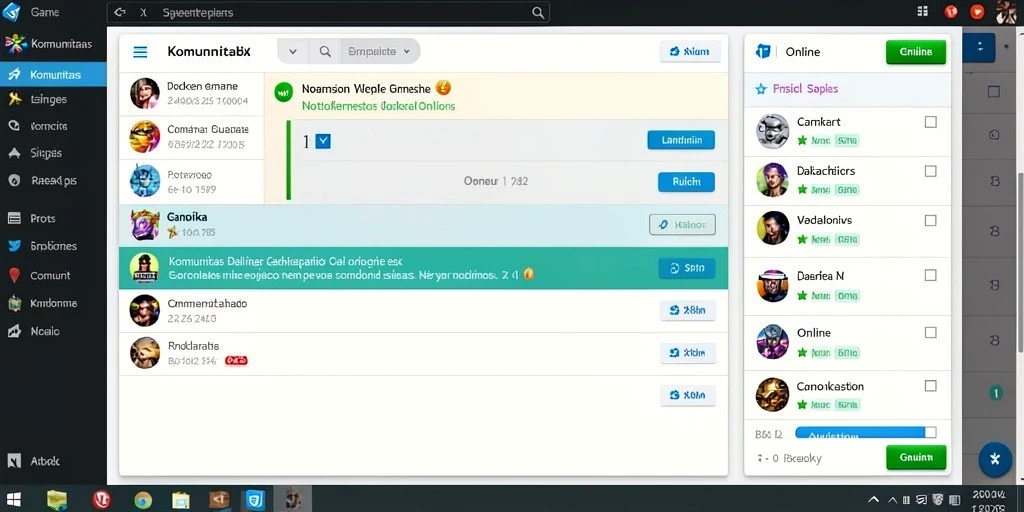Tick the checkbox for Canokastion
Viewport: 1024px width, 512px height.
point(931,386)
